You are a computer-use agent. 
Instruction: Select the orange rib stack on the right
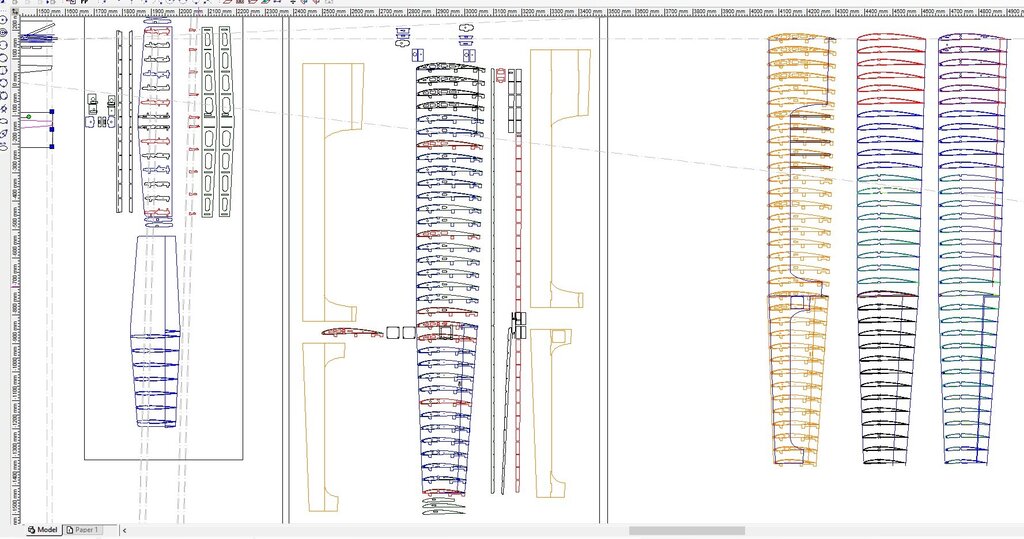pos(800,250)
